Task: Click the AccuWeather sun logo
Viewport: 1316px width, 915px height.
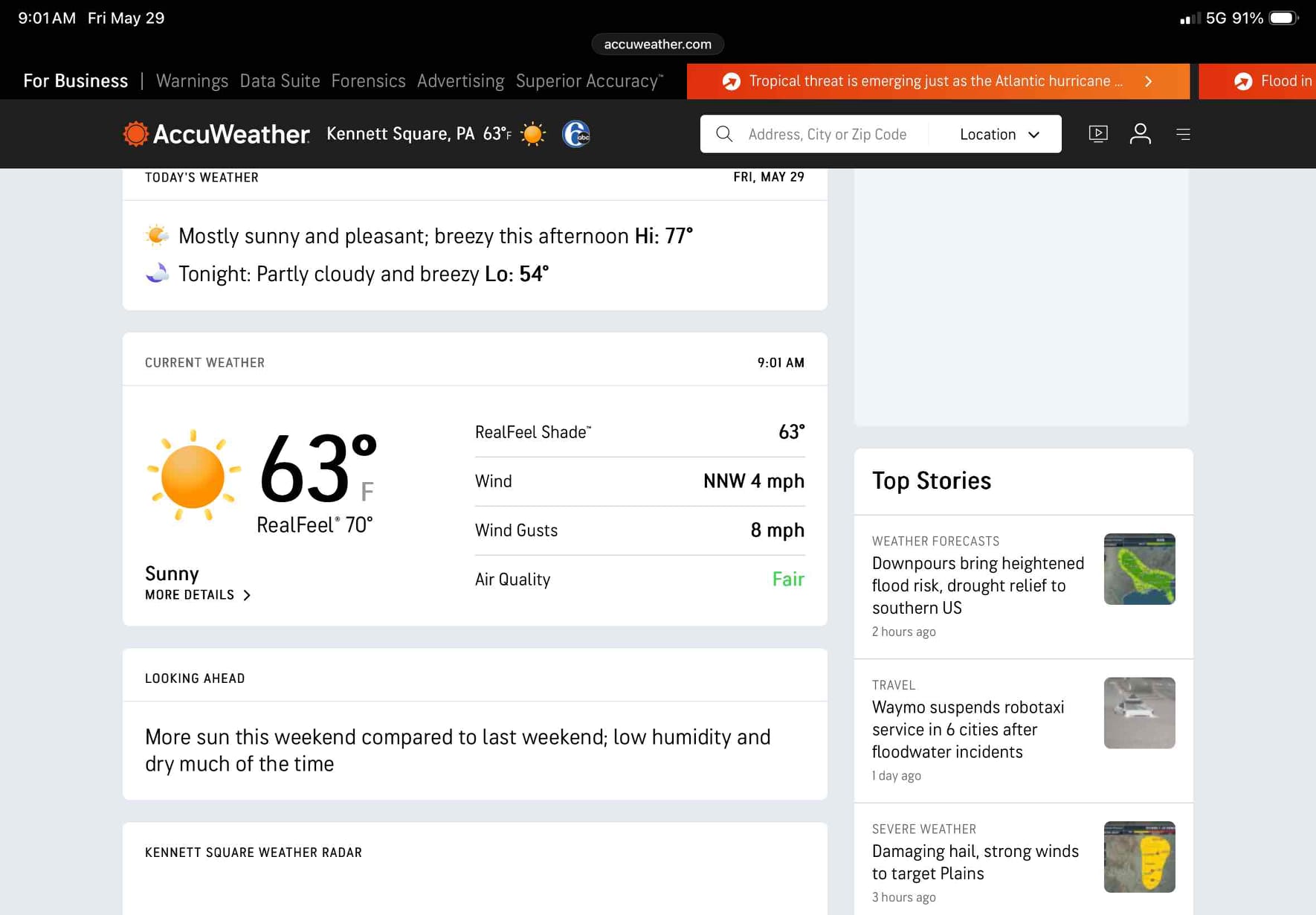Action: click(x=135, y=134)
